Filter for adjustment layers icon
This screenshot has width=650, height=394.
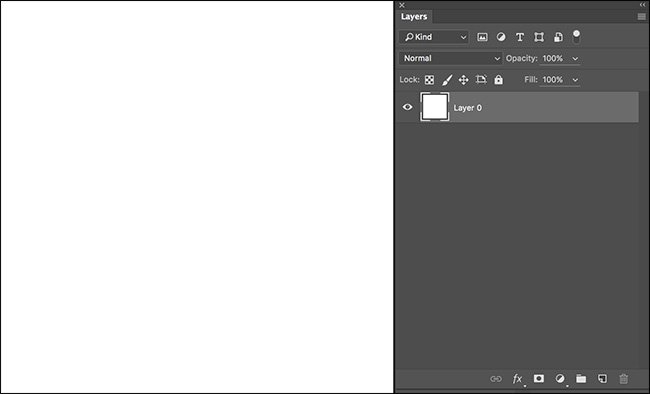point(501,37)
